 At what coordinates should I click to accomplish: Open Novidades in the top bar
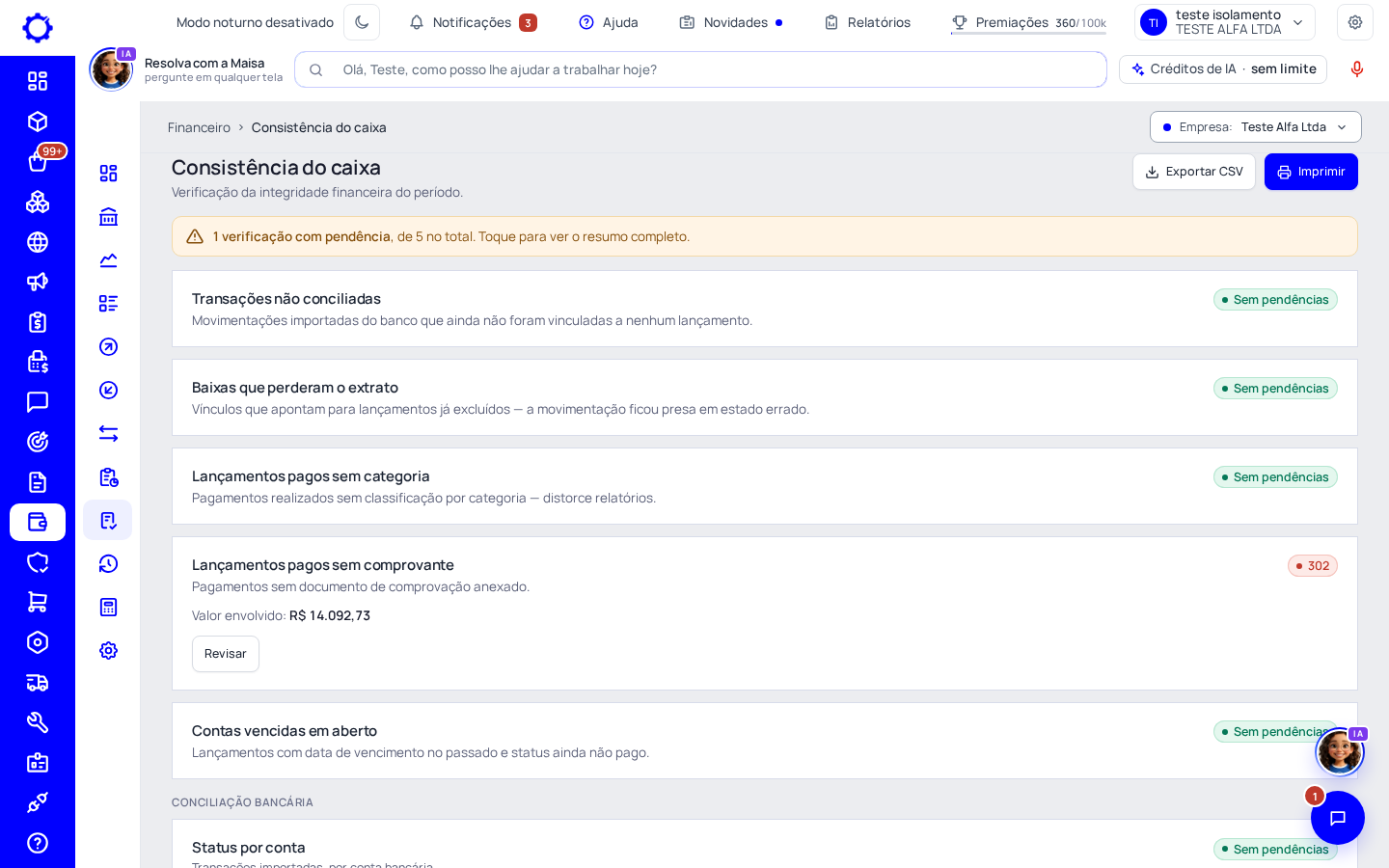point(731,22)
